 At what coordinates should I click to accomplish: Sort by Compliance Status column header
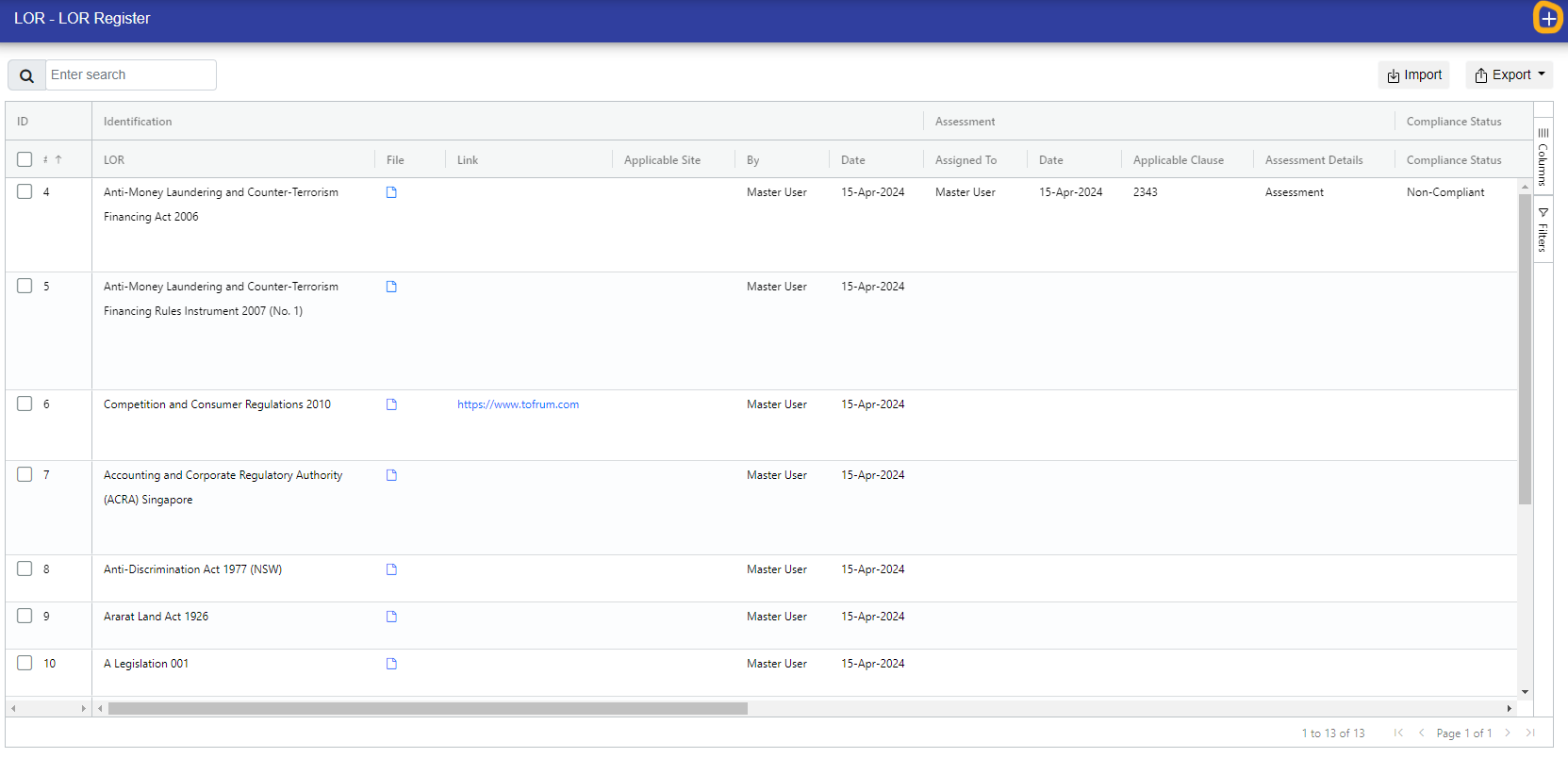1453,160
